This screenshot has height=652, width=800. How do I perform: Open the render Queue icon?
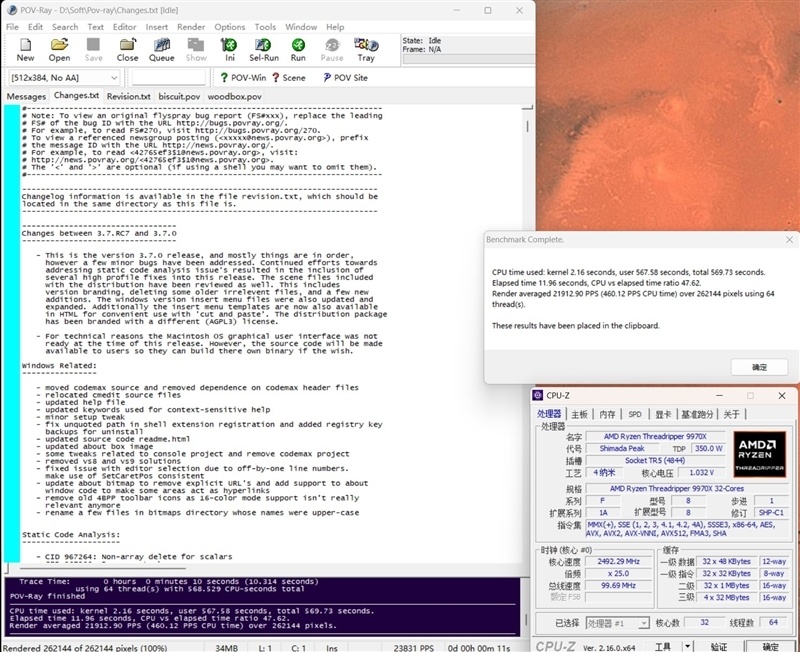(162, 49)
